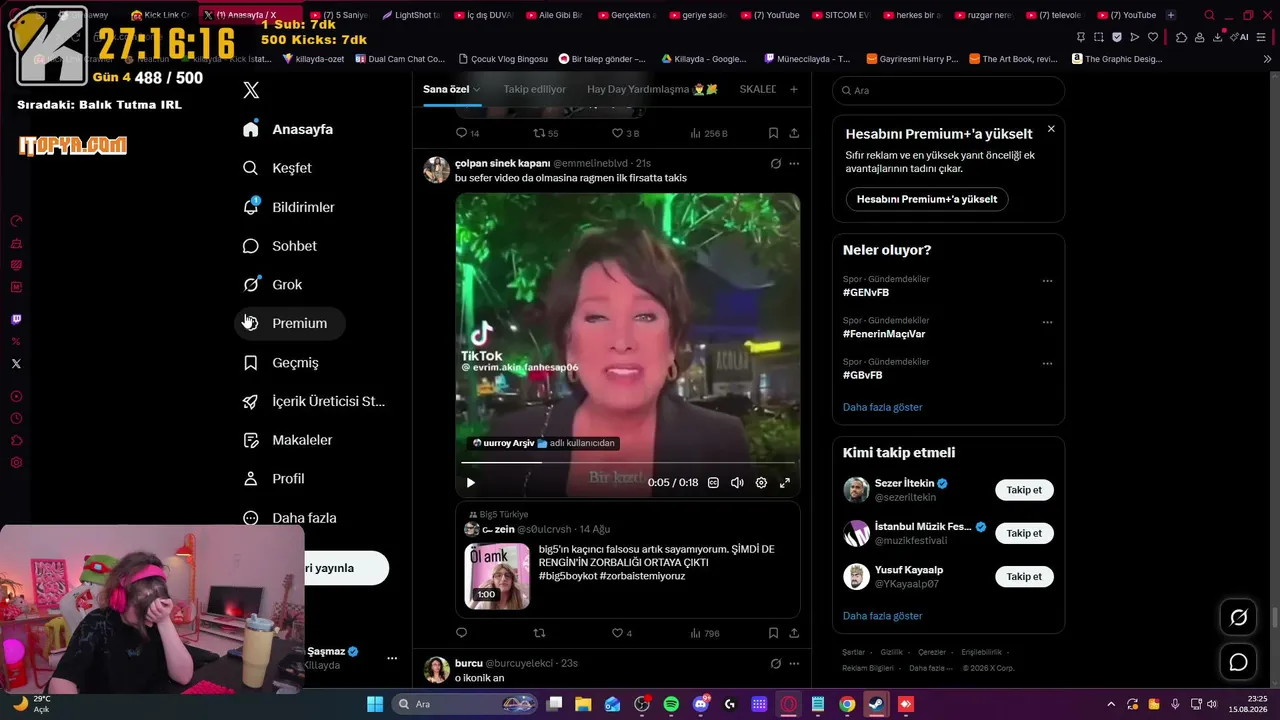Switch to LightShot browser tab
The image size is (1280, 720).
[411, 15]
